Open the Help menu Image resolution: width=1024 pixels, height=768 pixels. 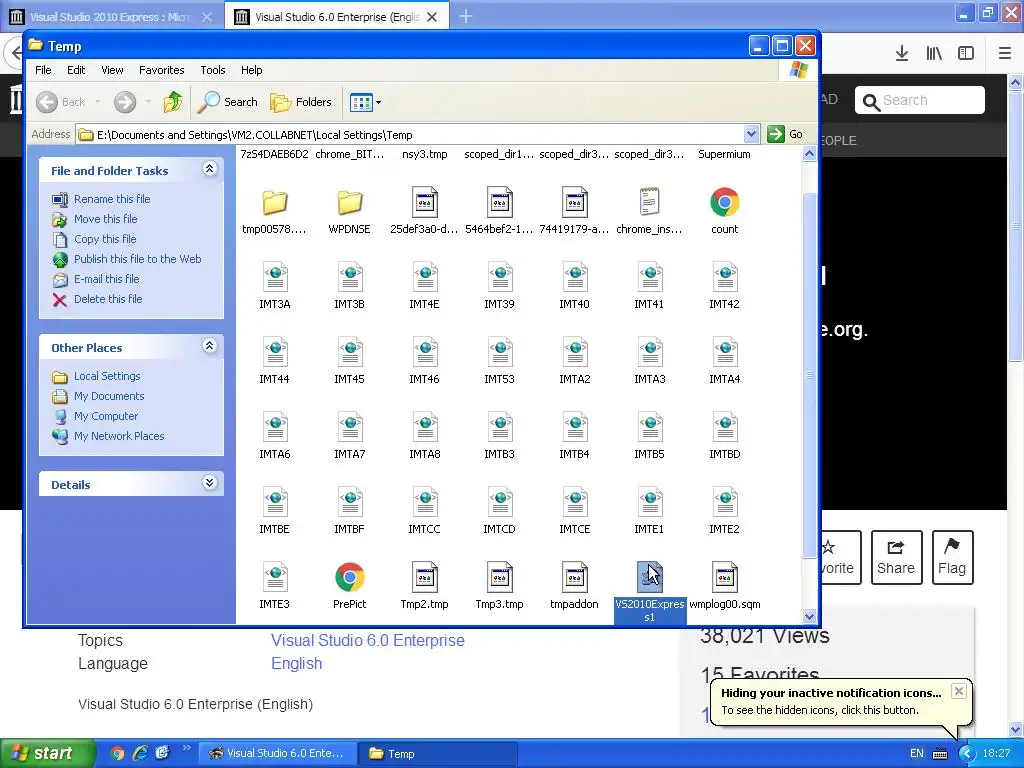251,70
